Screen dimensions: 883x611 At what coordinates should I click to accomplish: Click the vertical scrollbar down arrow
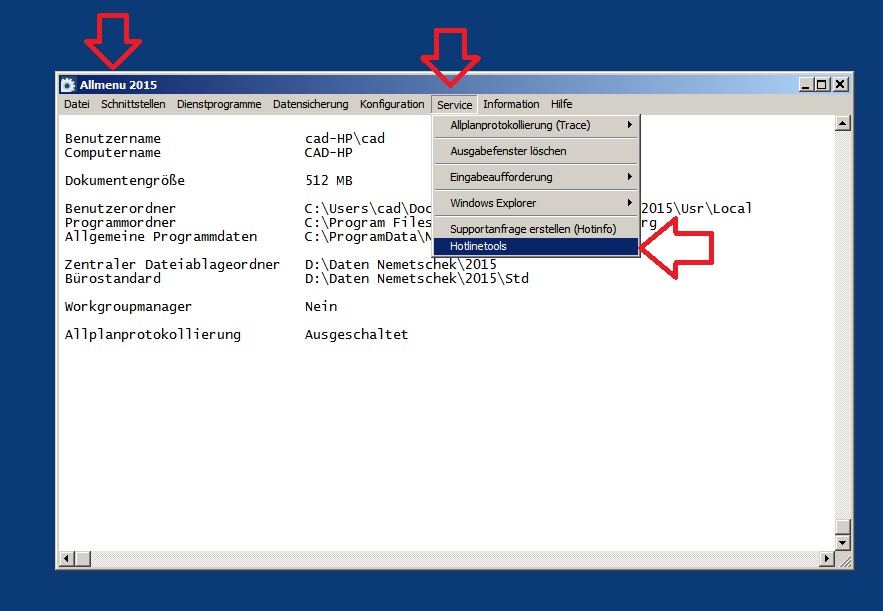[x=842, y=541]
